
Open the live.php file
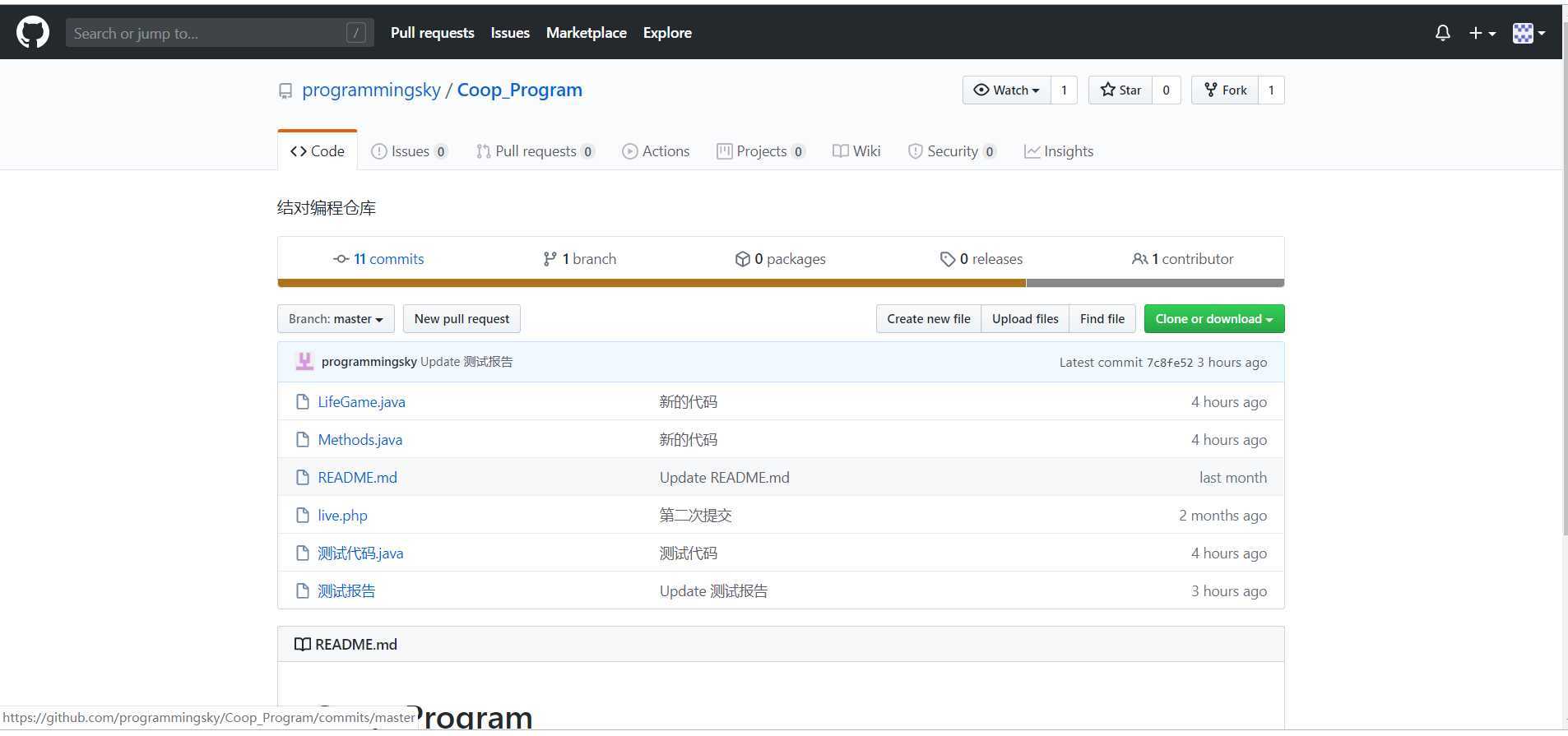[343, 516]
